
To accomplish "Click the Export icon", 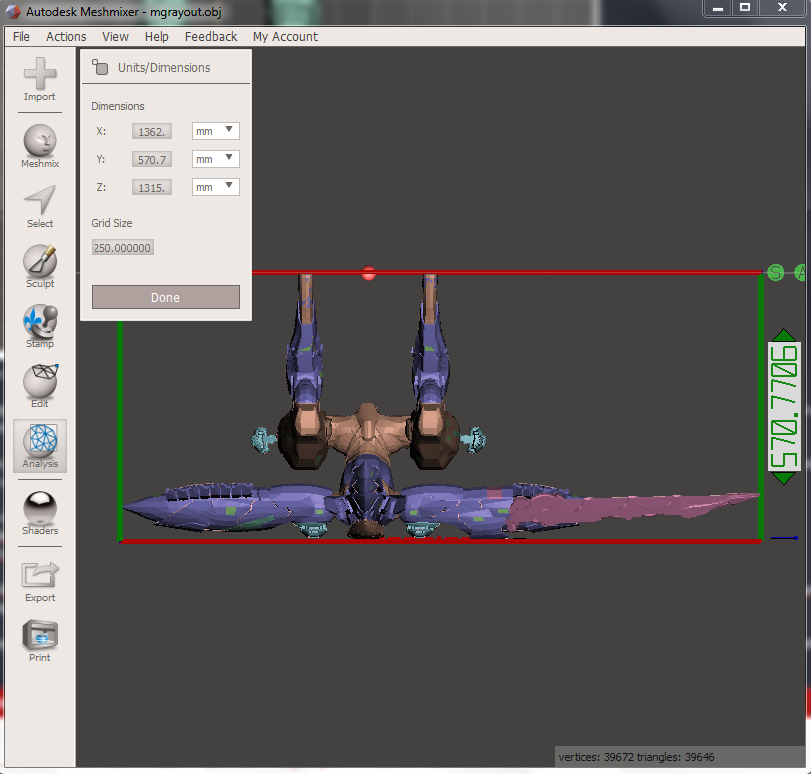I will coord(40,575).
